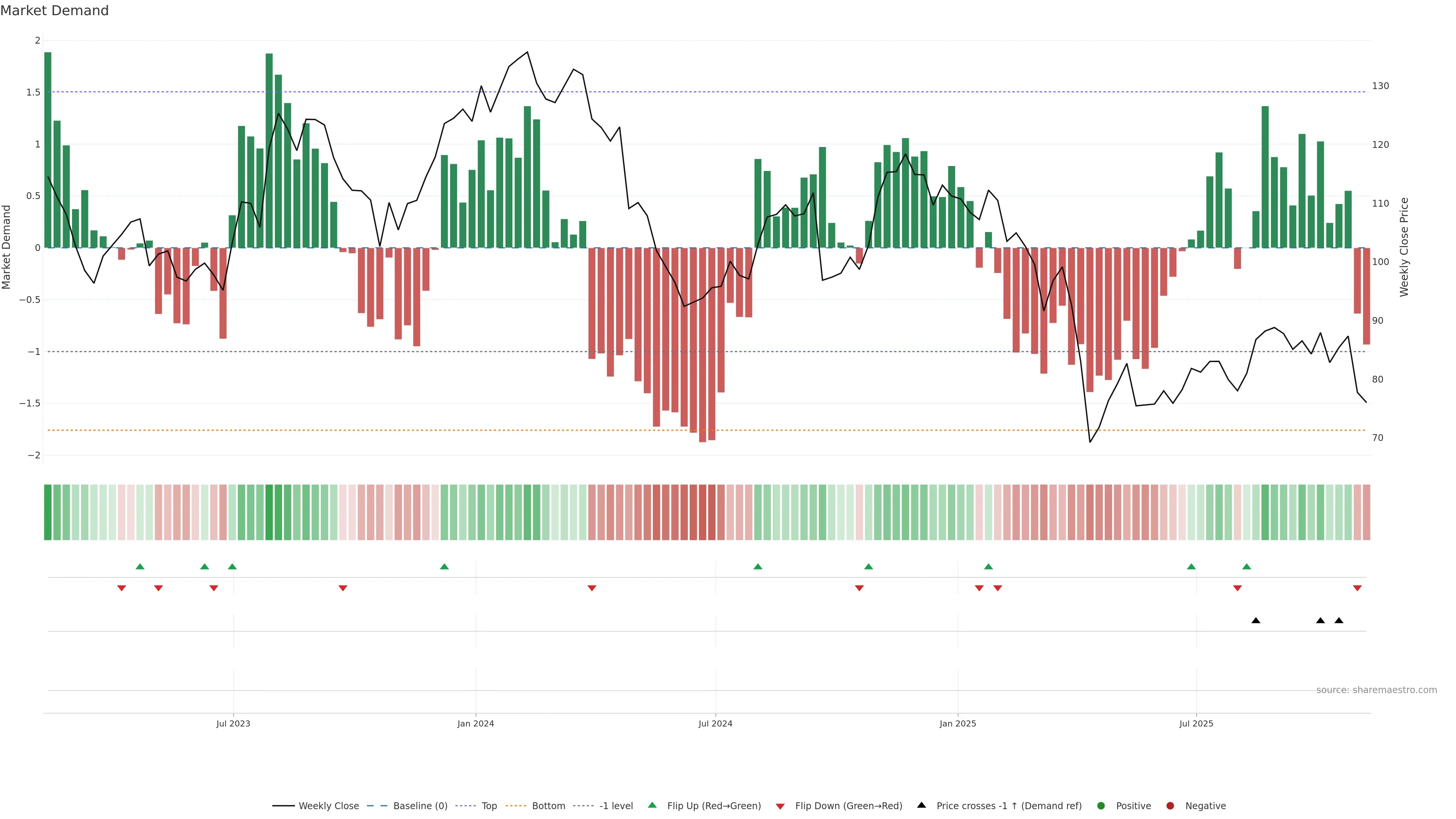Screen dimensions: 1456x819
Task: Click the Market Demand chart title
Action: pos(54,11)
